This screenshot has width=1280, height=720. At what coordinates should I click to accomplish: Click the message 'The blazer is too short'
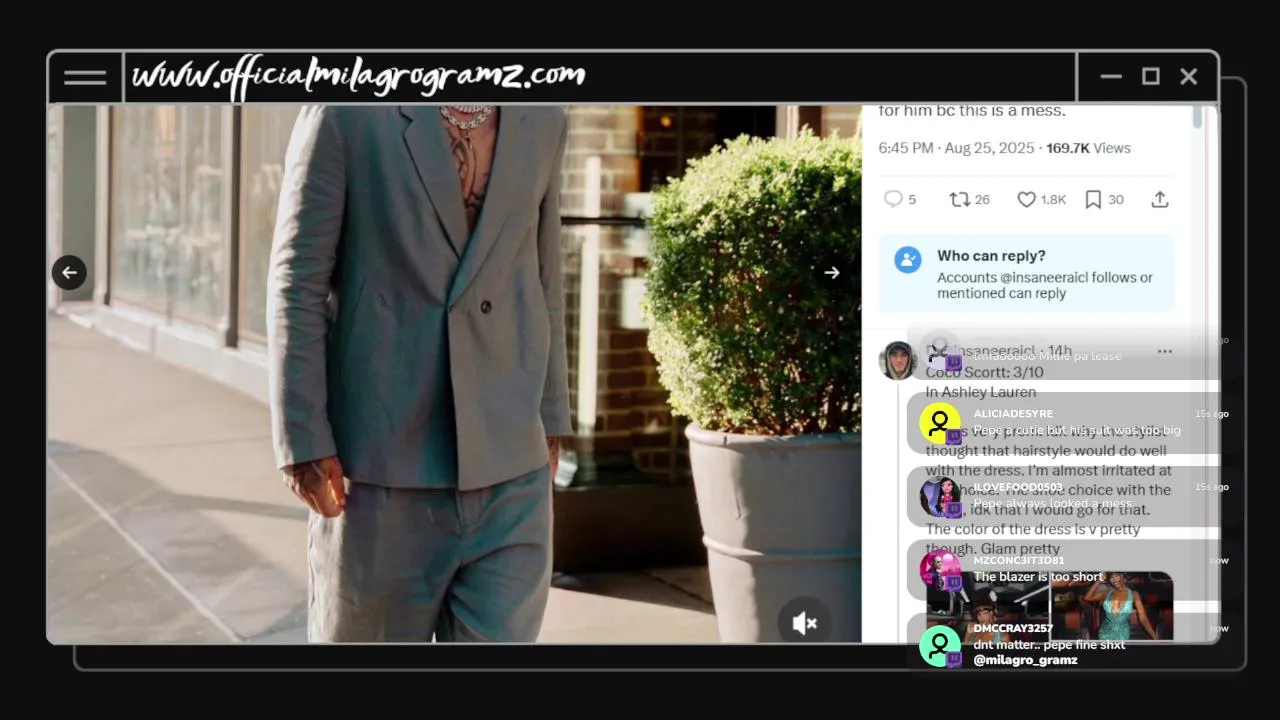tap(1038, 577)
